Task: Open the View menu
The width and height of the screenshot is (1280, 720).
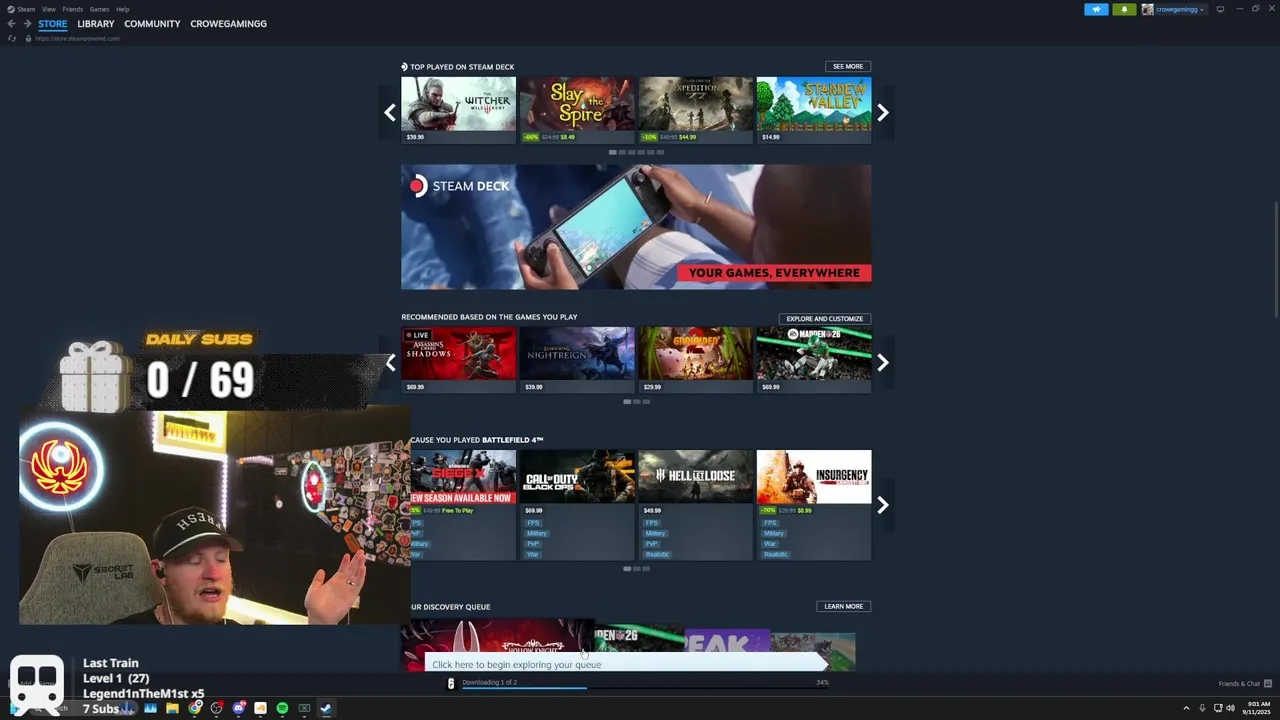Action: click(x=48, y=9)
